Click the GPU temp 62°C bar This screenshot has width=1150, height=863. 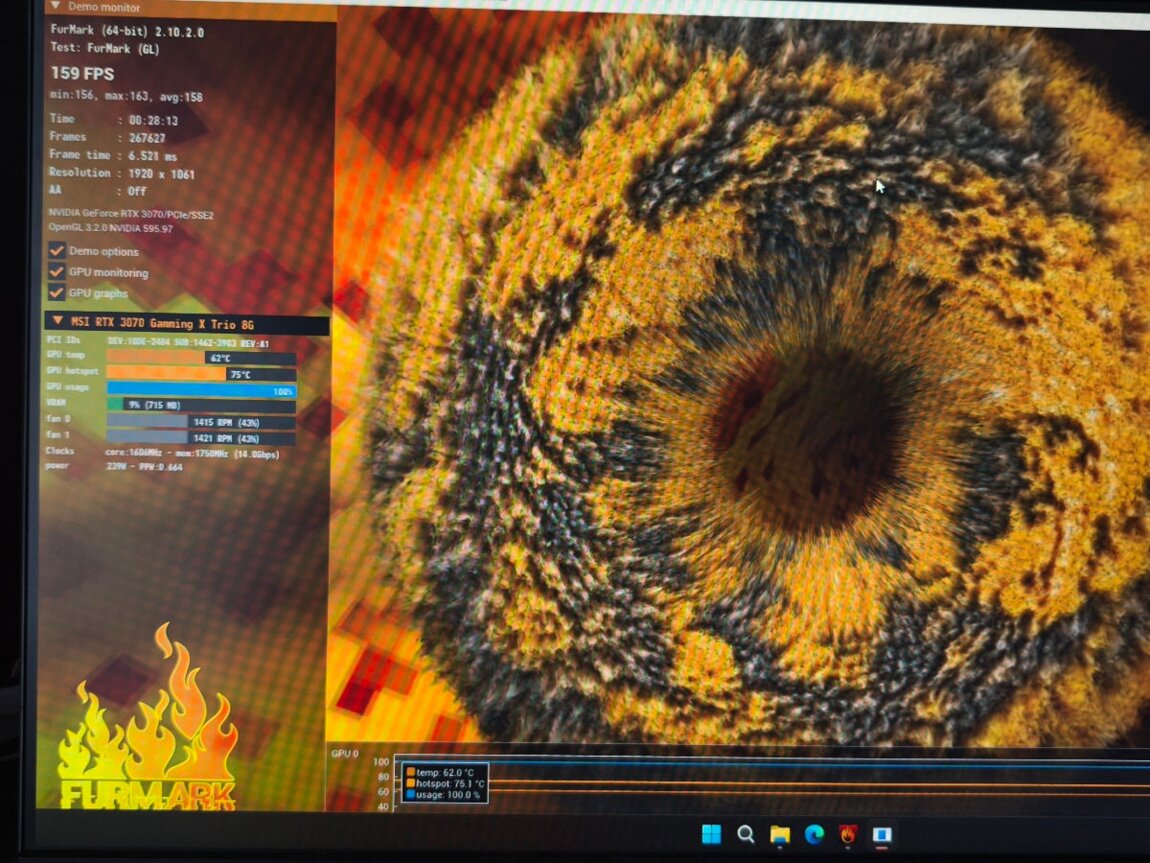pos(201,358)
